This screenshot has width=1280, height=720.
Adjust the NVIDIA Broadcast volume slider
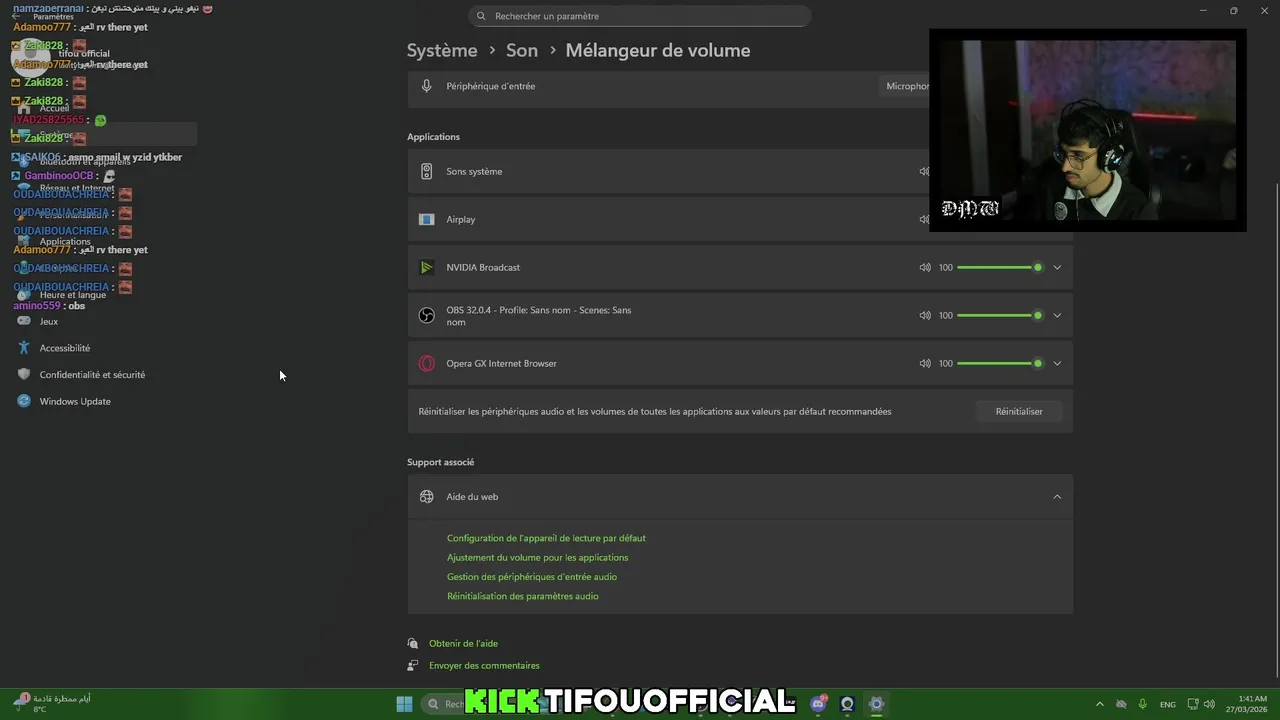pyautogui.click(x=1000, y=267)
